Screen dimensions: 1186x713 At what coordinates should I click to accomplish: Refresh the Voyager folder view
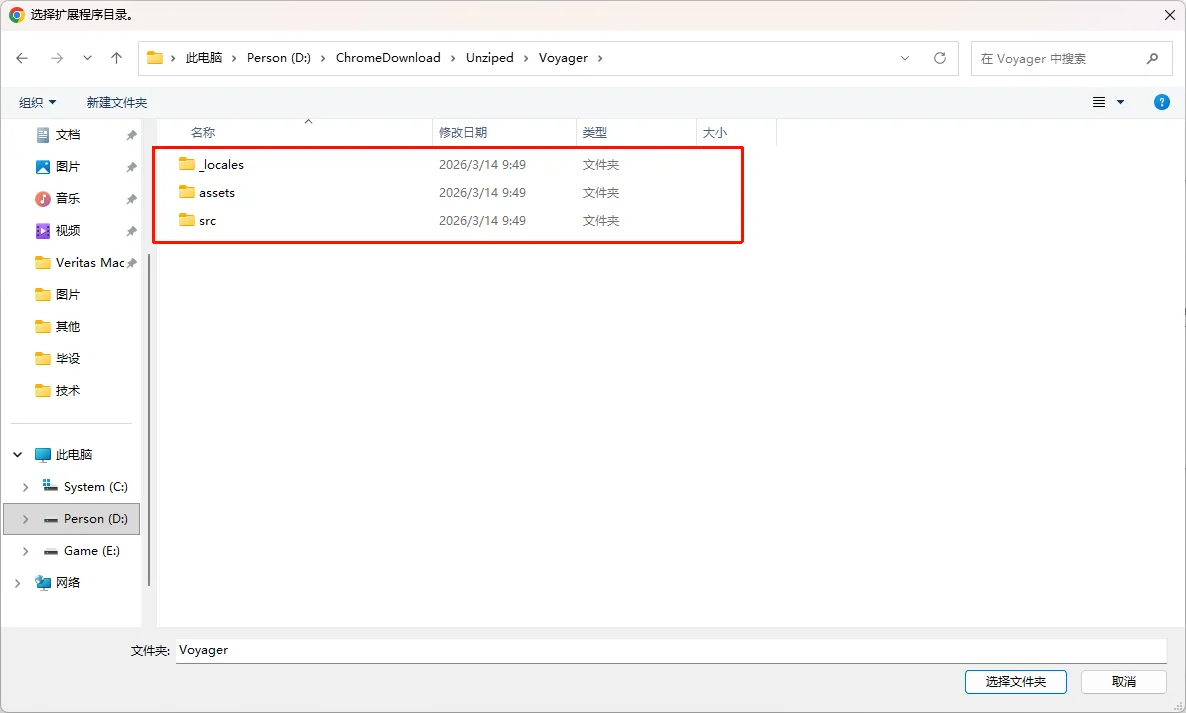(939, 58)
